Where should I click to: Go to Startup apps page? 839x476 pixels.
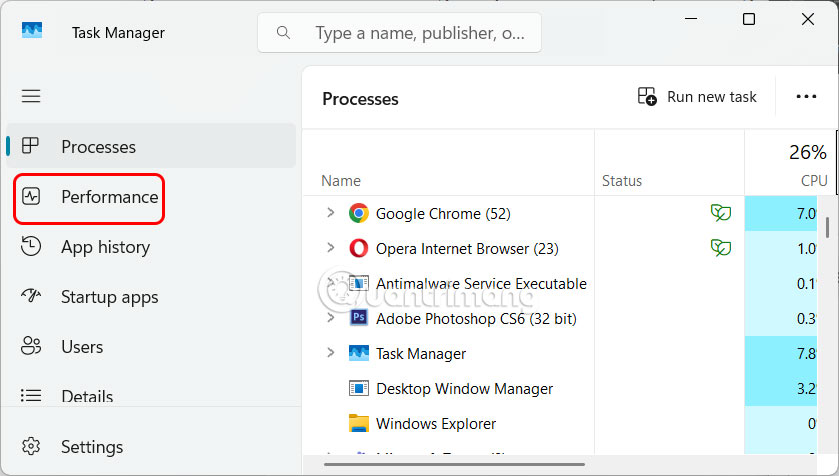pyautogui.click(x=151, y=296)
